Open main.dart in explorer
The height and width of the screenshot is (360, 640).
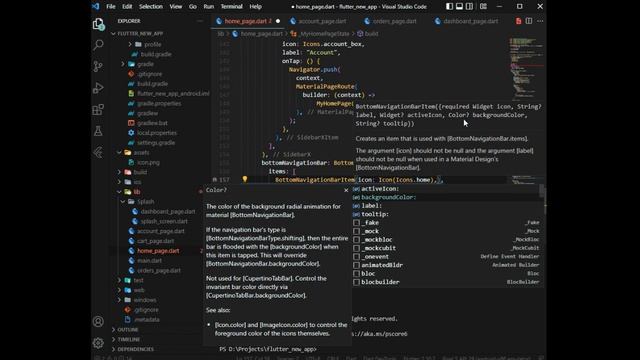(149, 261)
